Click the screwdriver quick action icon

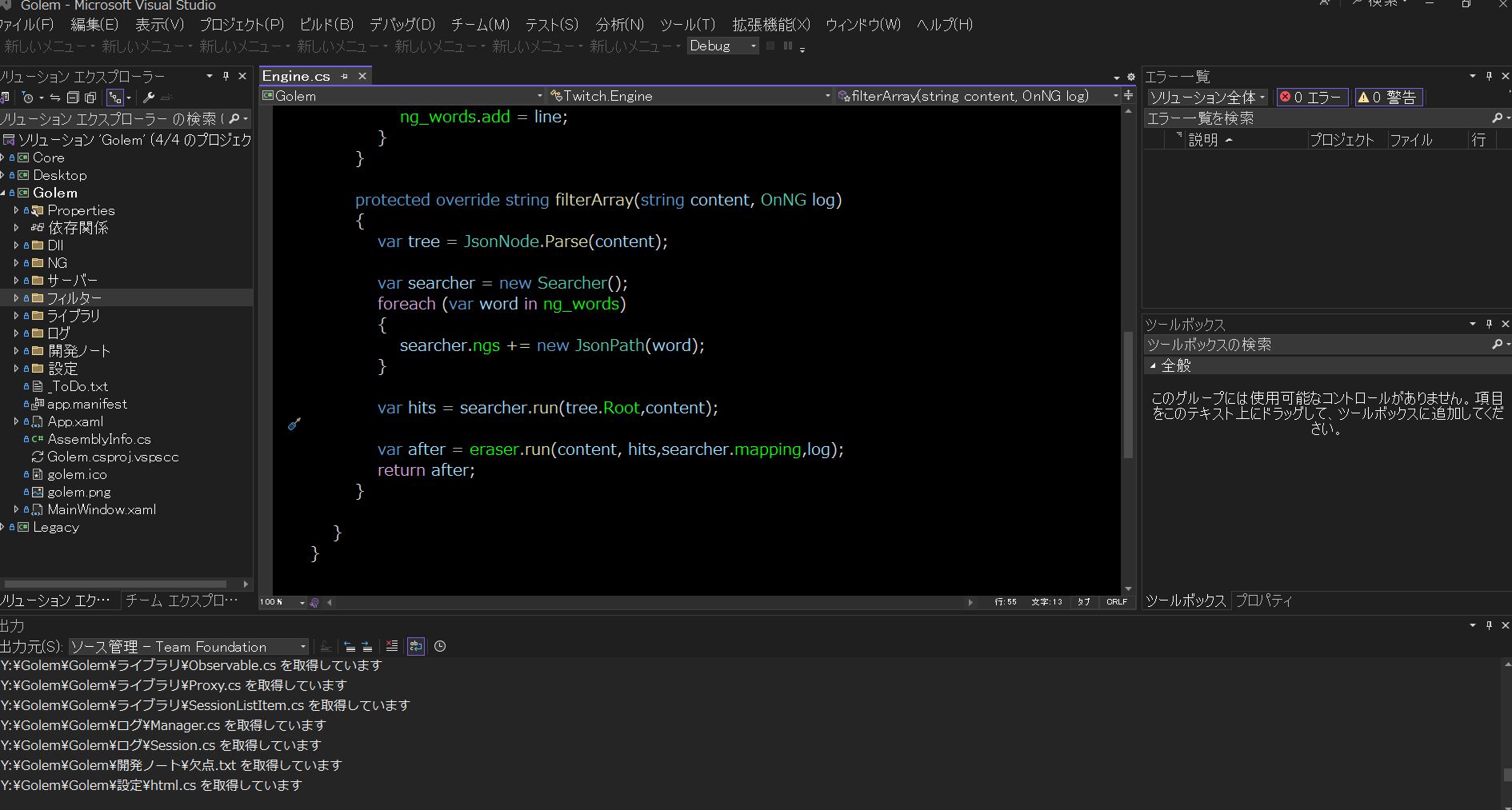point(294,424)
